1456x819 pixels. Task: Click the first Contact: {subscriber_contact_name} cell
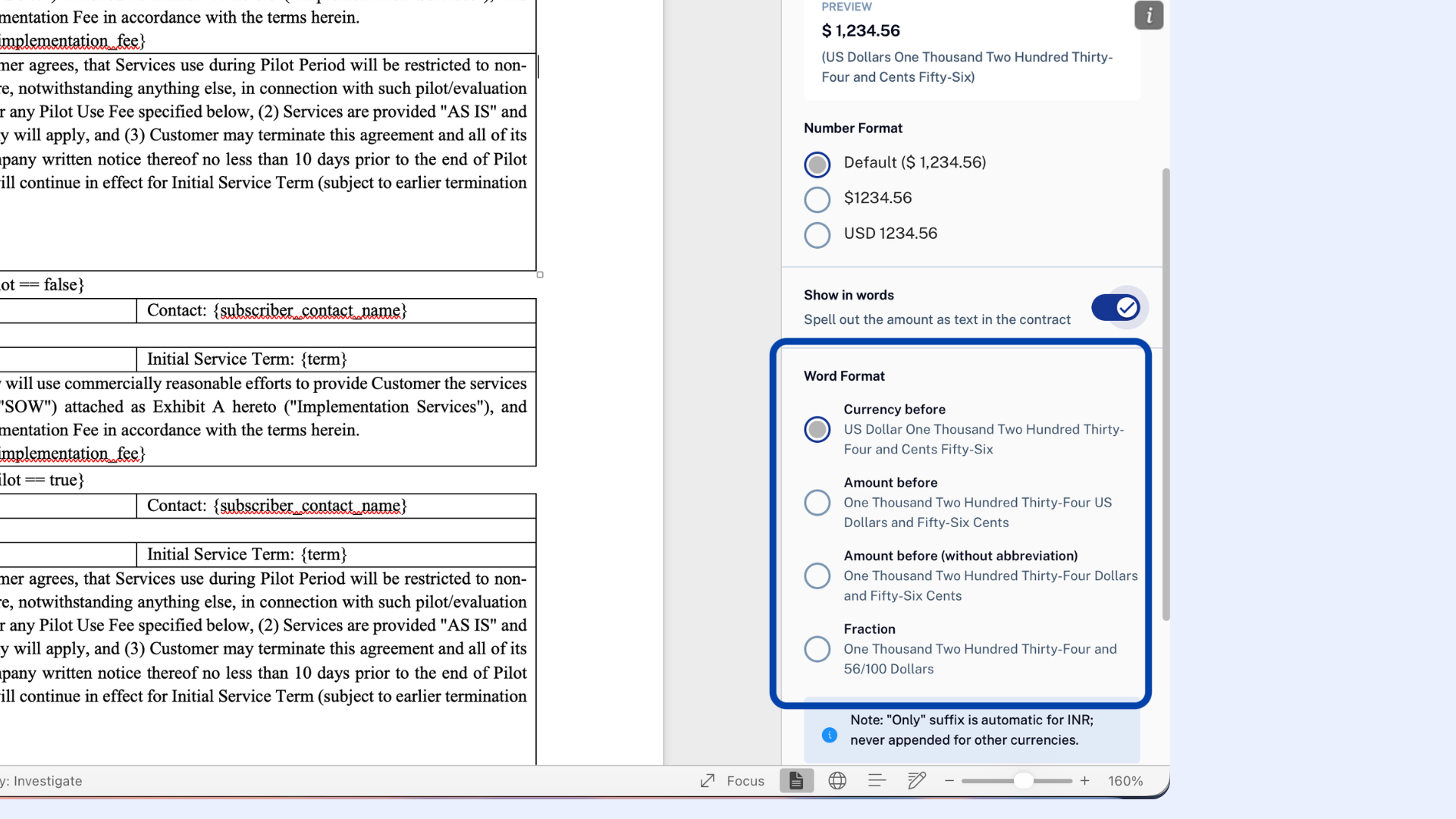click(x=336, y=311)
